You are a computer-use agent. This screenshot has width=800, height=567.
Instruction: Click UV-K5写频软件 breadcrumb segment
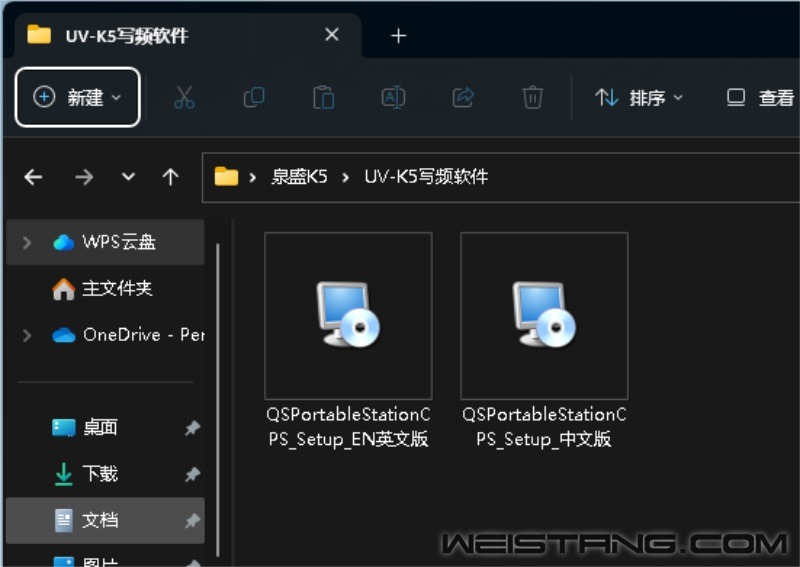426,177
